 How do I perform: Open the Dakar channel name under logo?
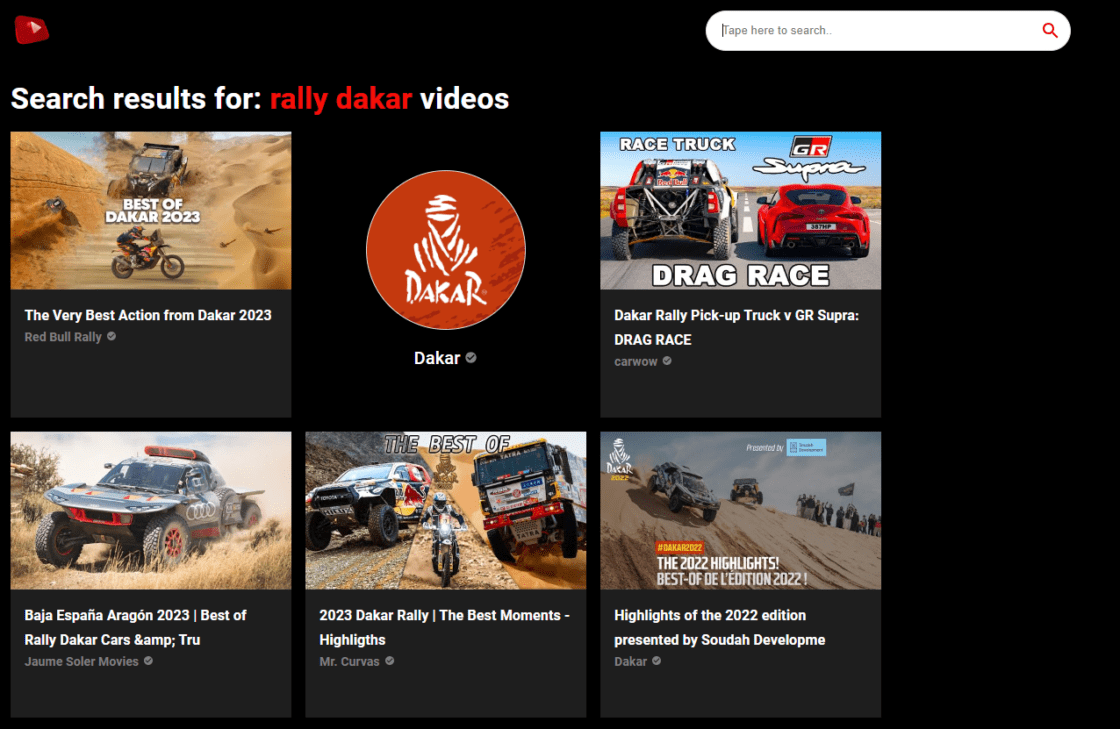coord(437,358)
